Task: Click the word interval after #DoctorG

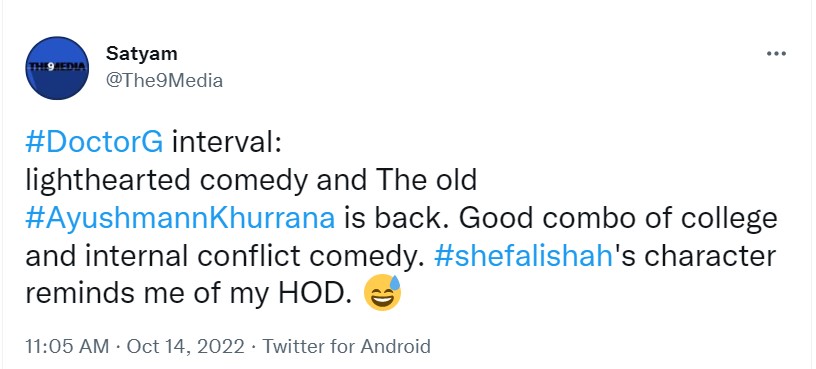Action: pyautogui.click(x=226, y=143)
